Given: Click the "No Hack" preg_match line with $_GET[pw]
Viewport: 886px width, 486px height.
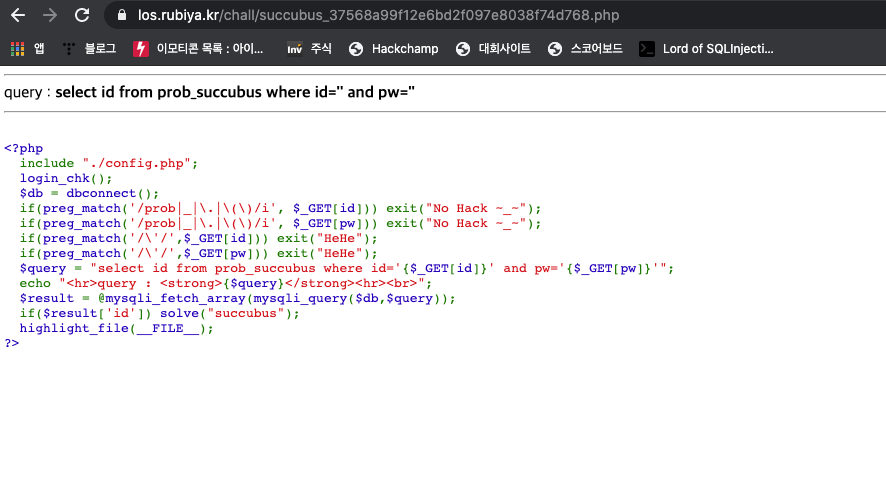Looking at the screenshot, I should click(x=280, y=223).
